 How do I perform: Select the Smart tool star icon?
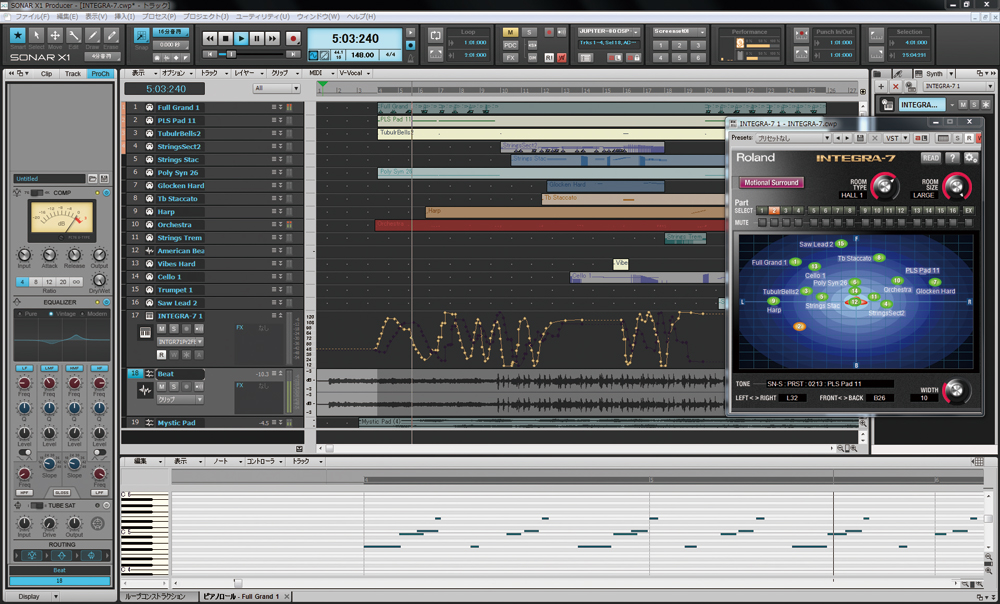tap(18, 36)
